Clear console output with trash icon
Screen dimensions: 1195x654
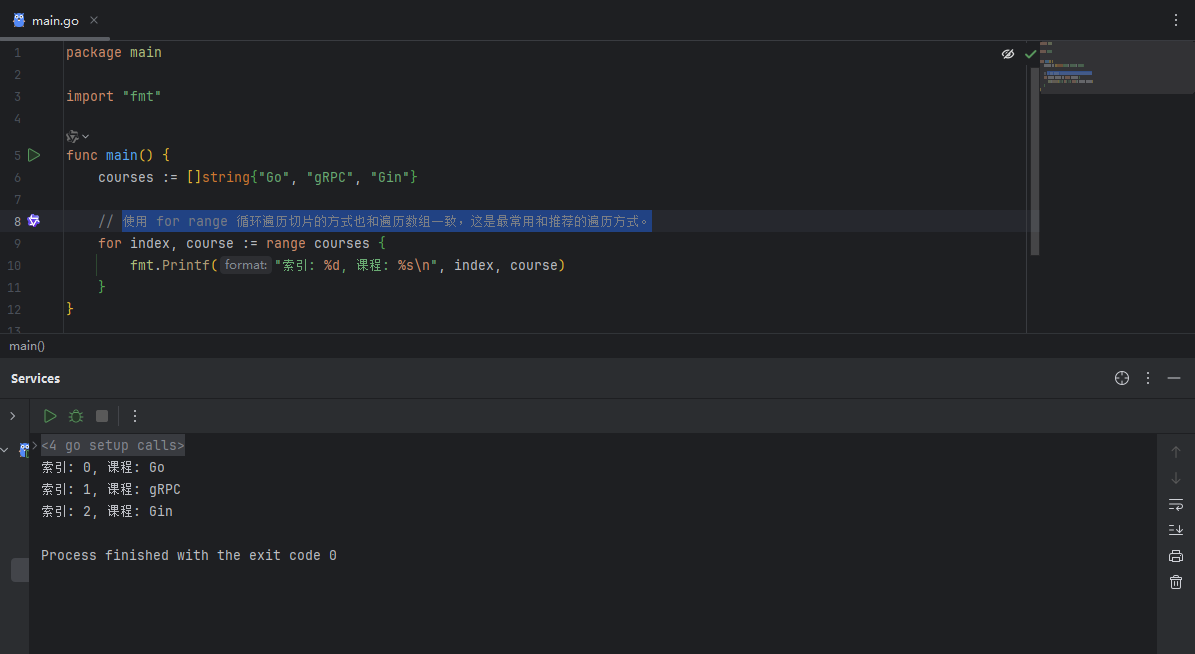pos(1176,582)
